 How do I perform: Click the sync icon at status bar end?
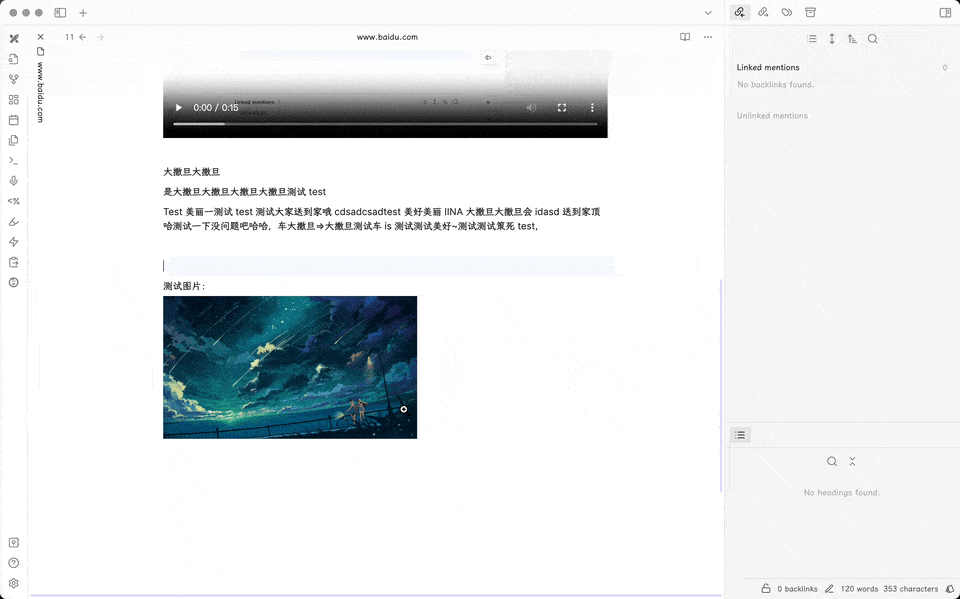(950, 589)
